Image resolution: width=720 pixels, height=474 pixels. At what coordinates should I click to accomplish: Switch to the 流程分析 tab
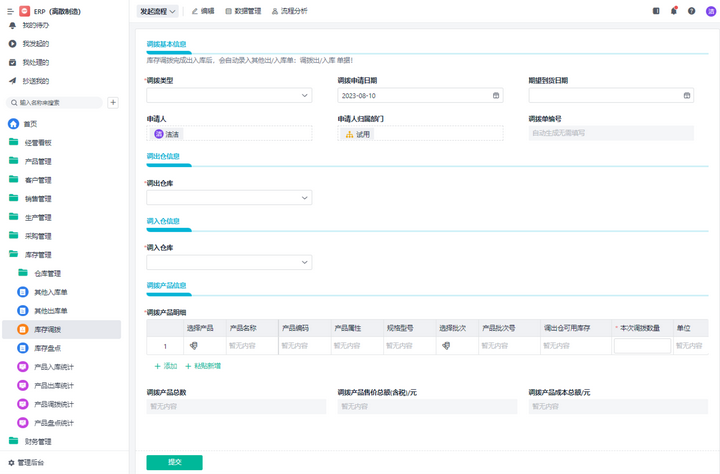click(290, 11)
